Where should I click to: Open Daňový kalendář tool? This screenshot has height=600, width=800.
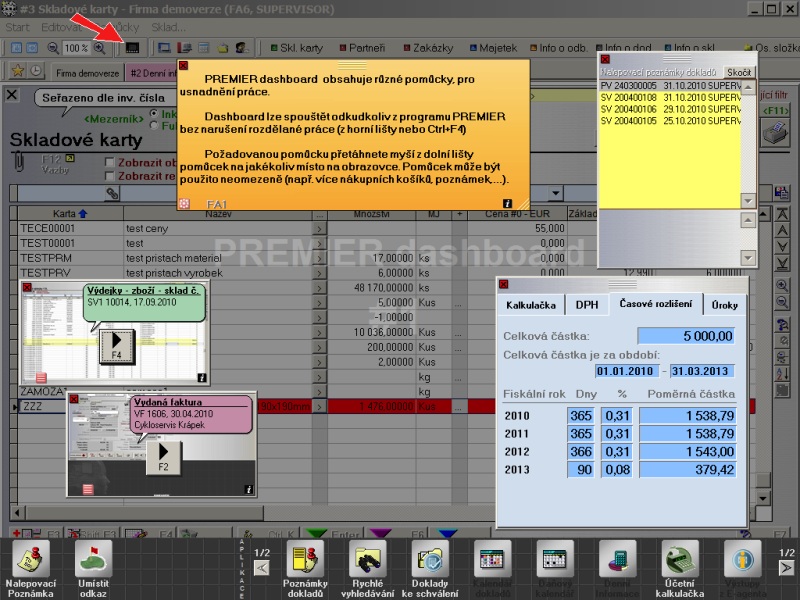tap(555, 568)
